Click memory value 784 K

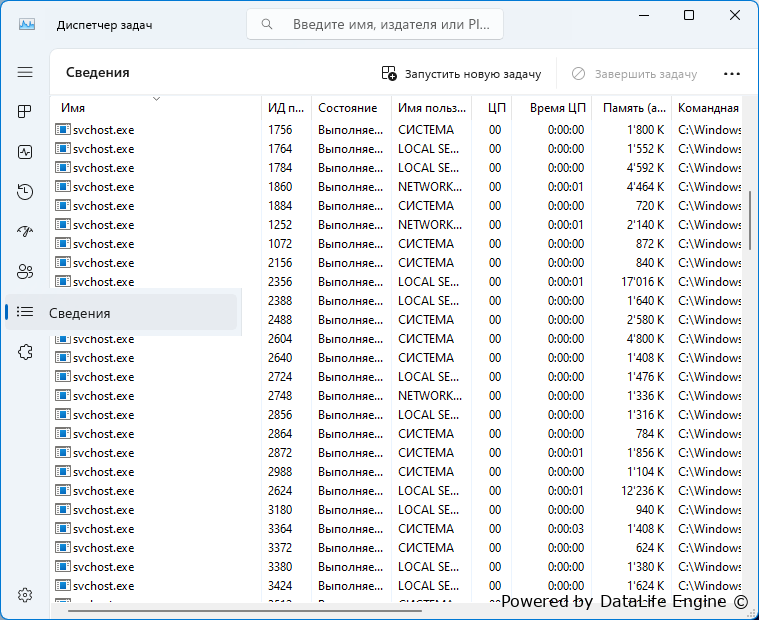pos(650,434)
